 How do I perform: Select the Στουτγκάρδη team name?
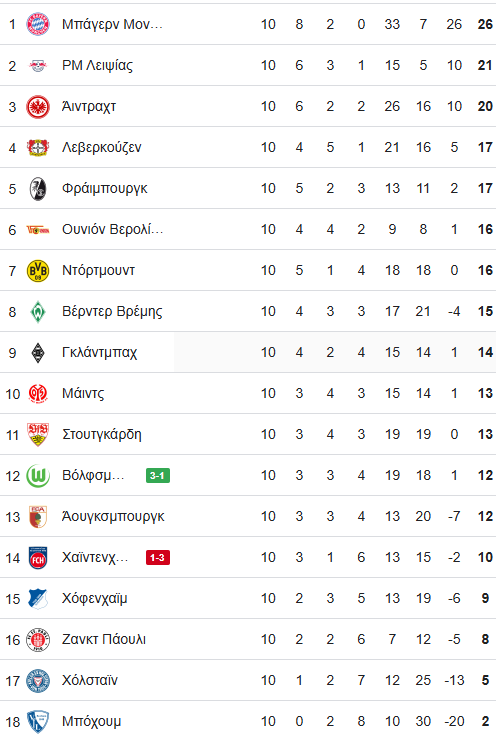click(102, 434)
